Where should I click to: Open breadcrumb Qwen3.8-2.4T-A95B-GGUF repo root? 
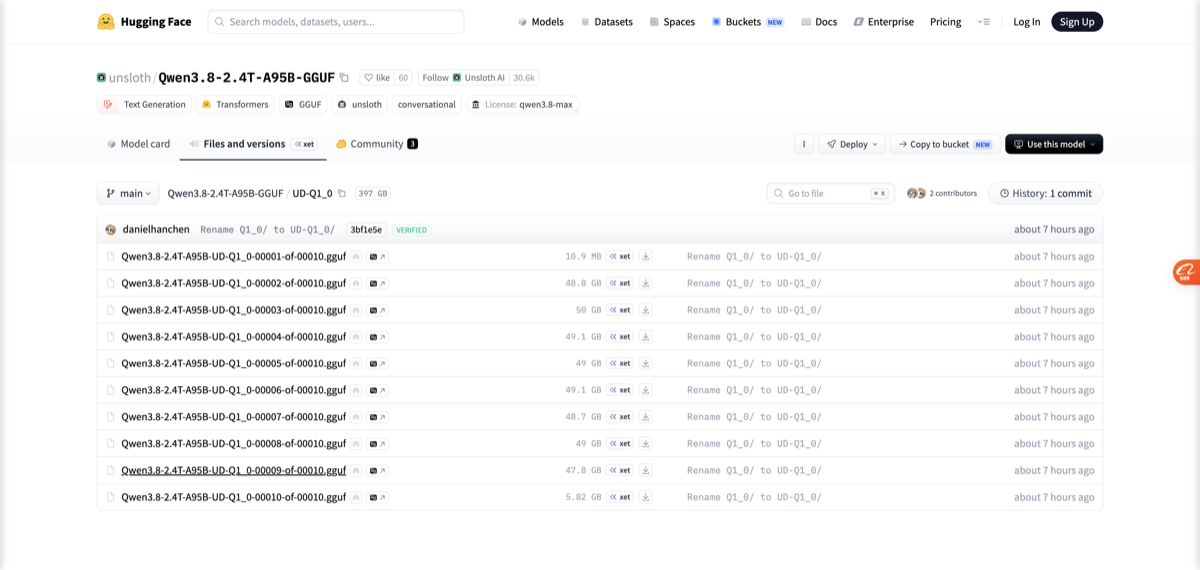tap(225, 194)
